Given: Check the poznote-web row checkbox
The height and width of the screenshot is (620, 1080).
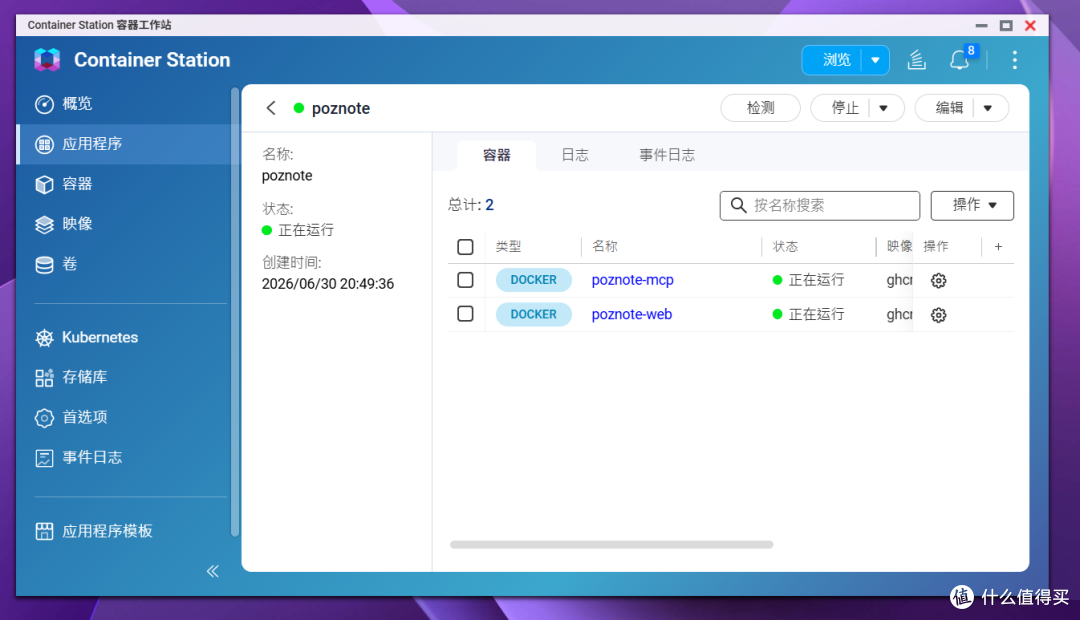Looking at the screenshot, I should [466, 314].
